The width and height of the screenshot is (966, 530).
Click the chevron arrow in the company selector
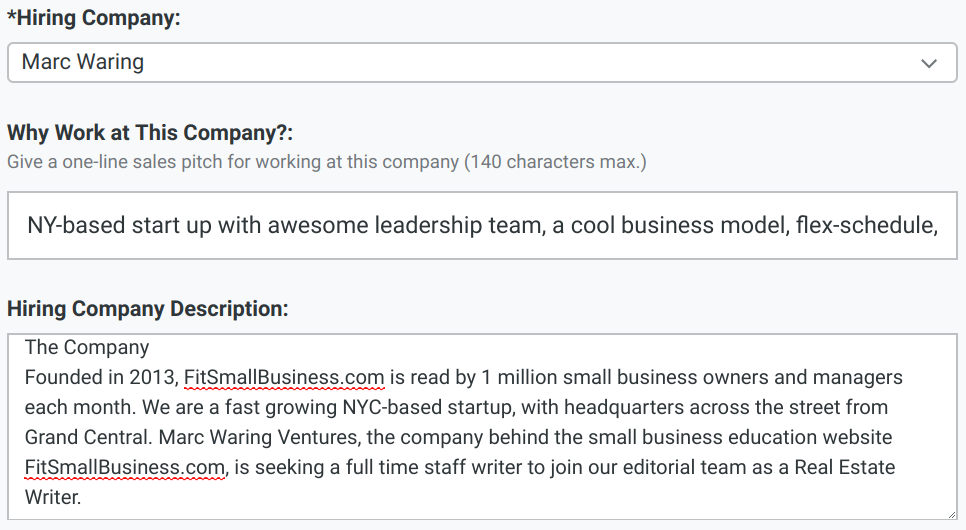coord(929,63)
